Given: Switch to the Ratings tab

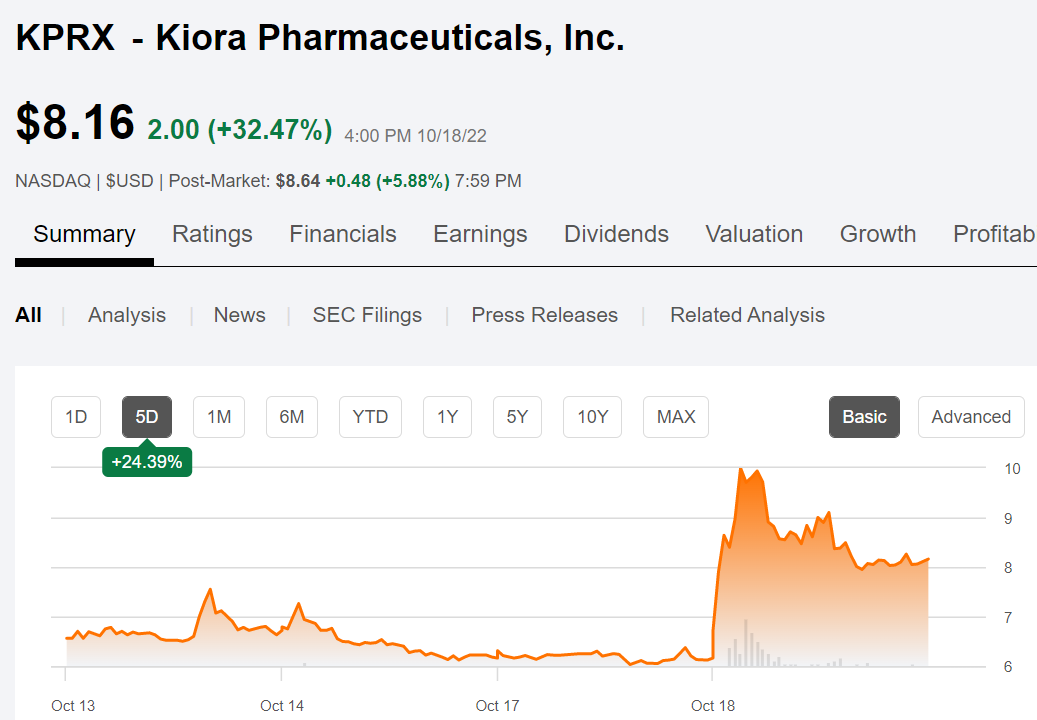Looking at the screenshot, I should [212, 234].
